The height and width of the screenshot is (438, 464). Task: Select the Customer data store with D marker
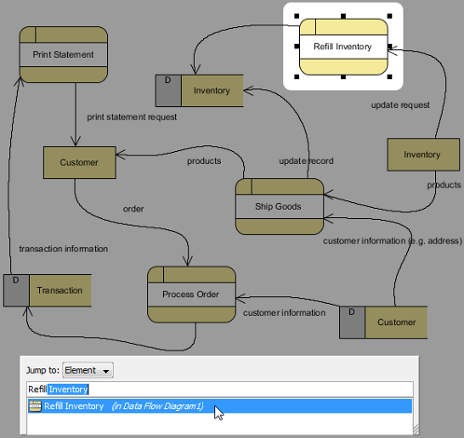pyautogui.click(x=383, y=322)
